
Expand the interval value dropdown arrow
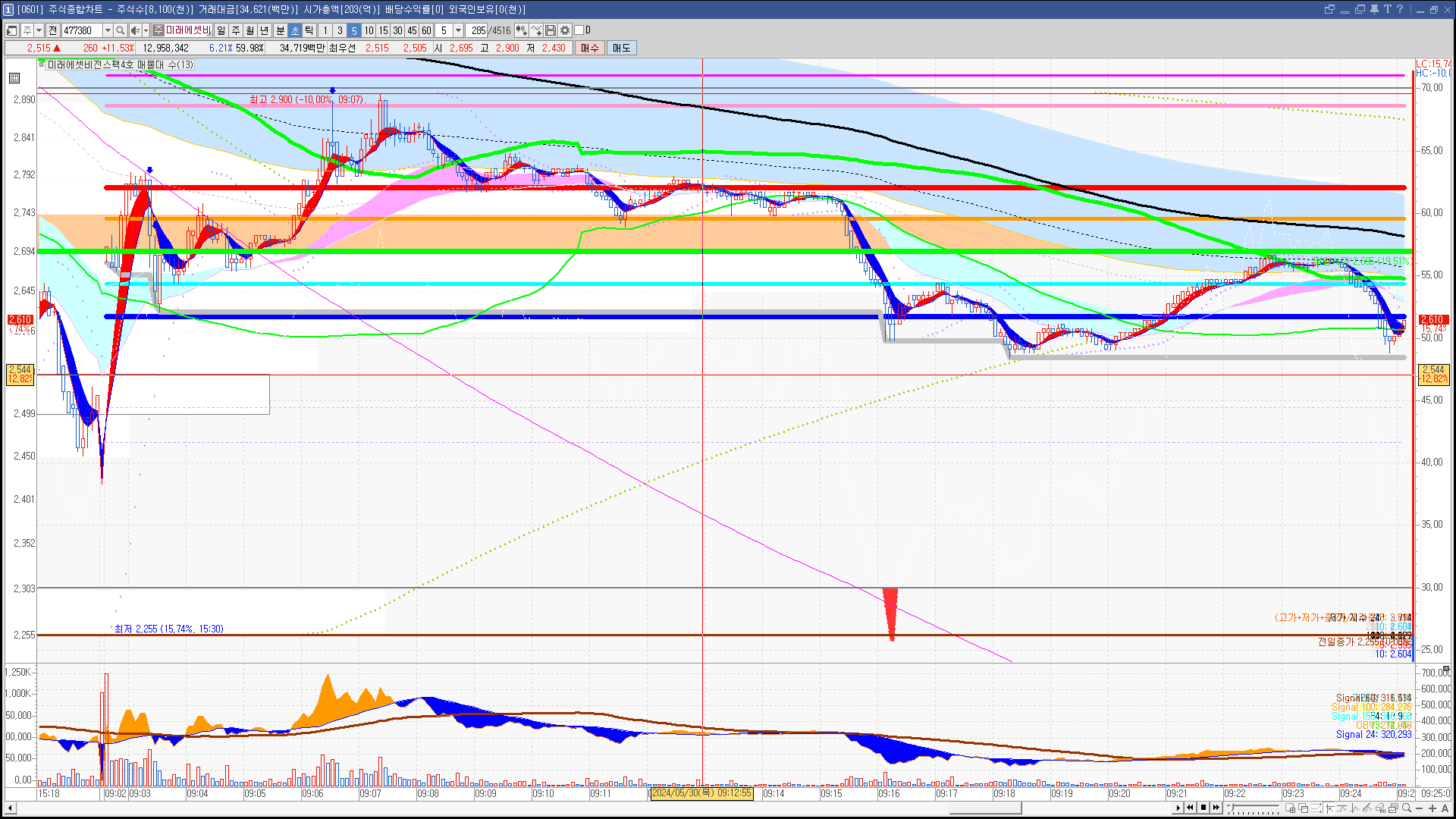click(x=458, y=30)
